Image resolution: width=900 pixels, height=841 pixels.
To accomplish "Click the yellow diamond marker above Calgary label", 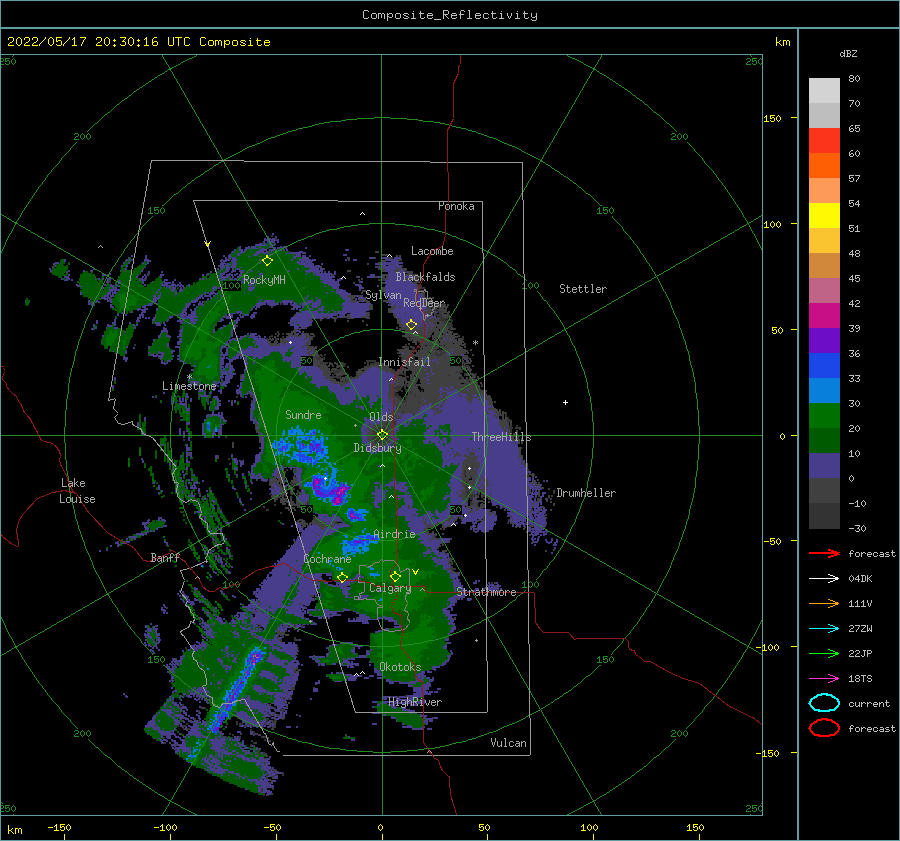I will coord(395,576).
